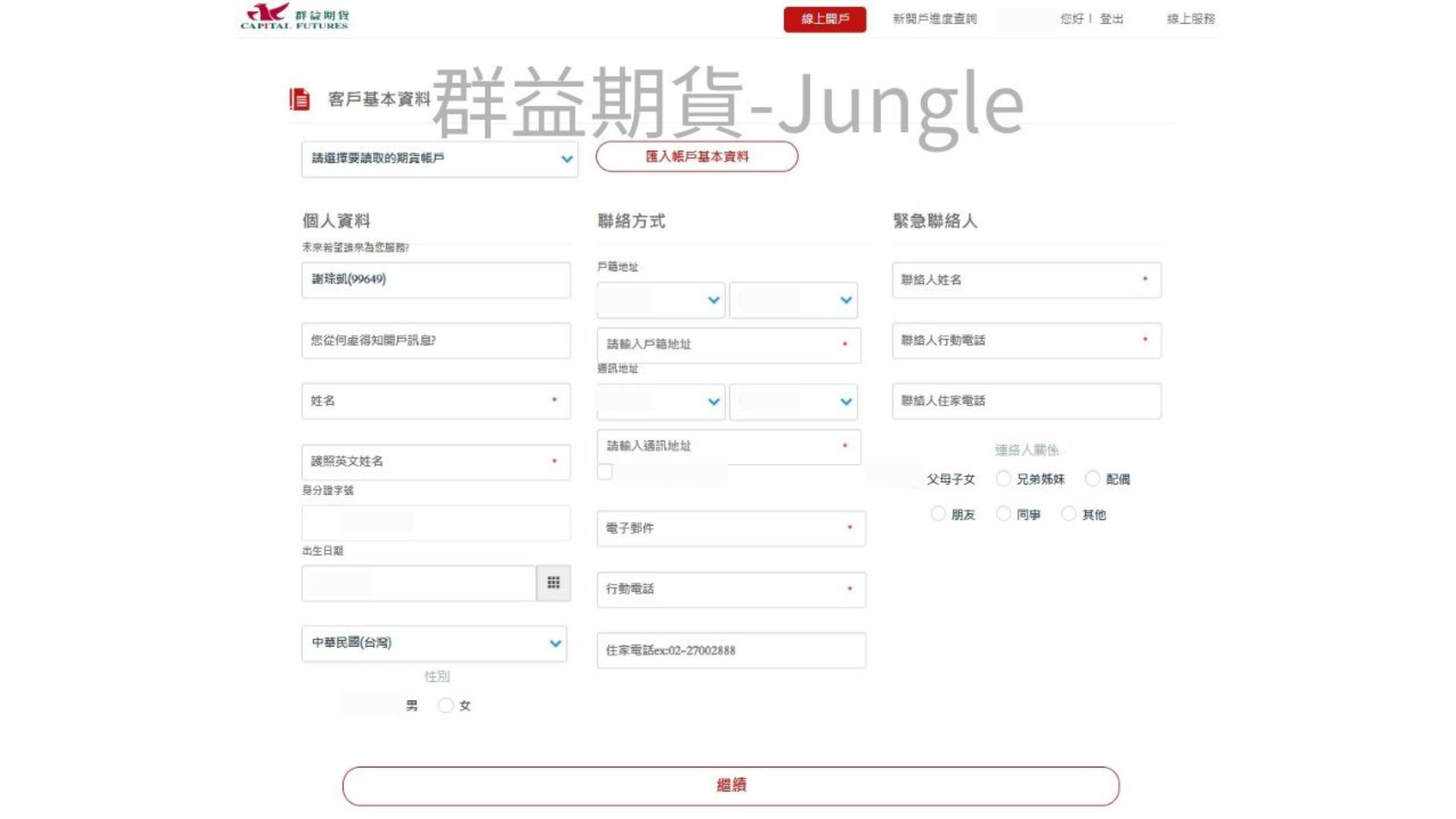
Task: Open the 線上服務 menu
Action: coord(1190,19)
